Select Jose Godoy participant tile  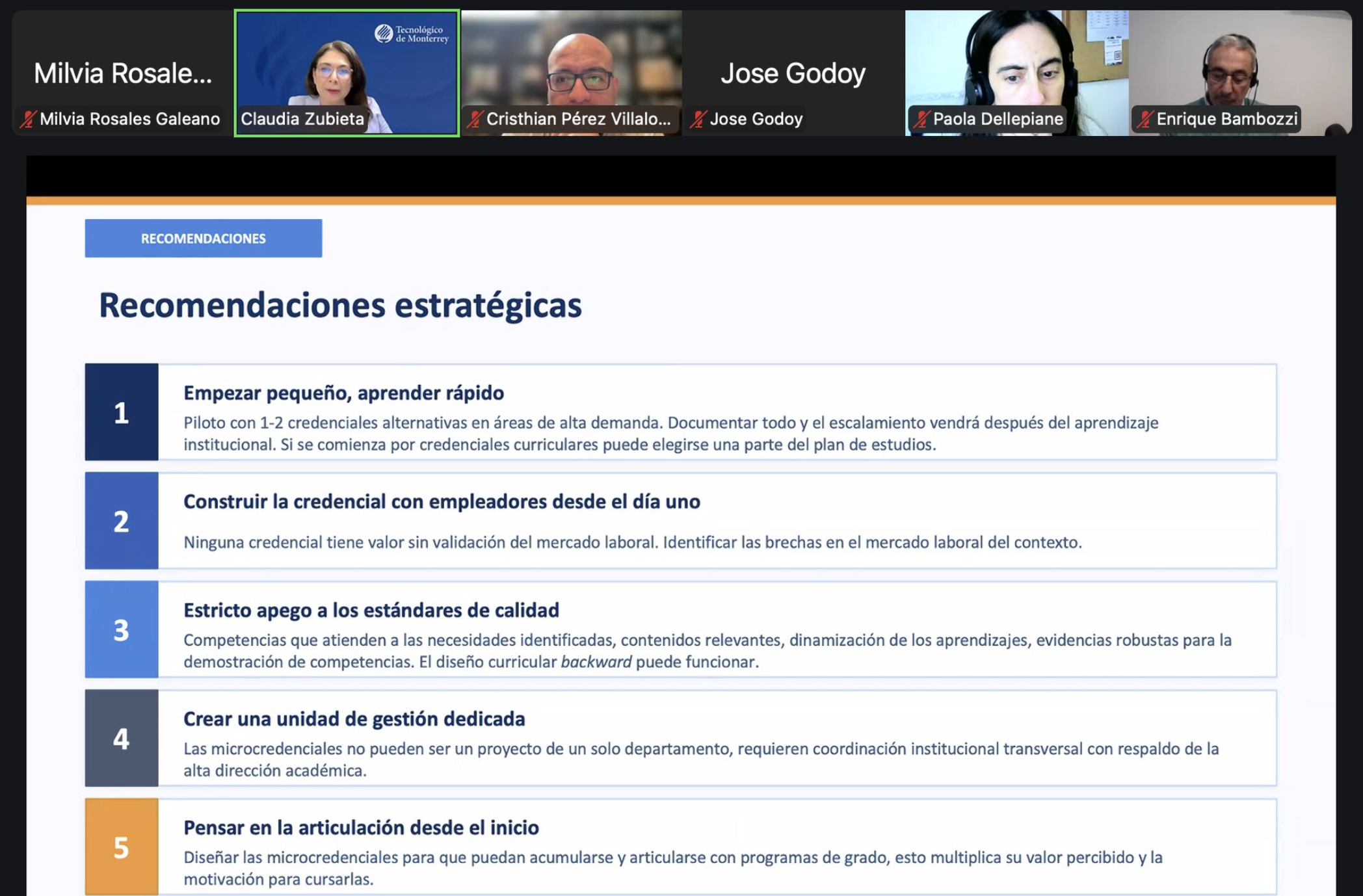pos(793,73)
